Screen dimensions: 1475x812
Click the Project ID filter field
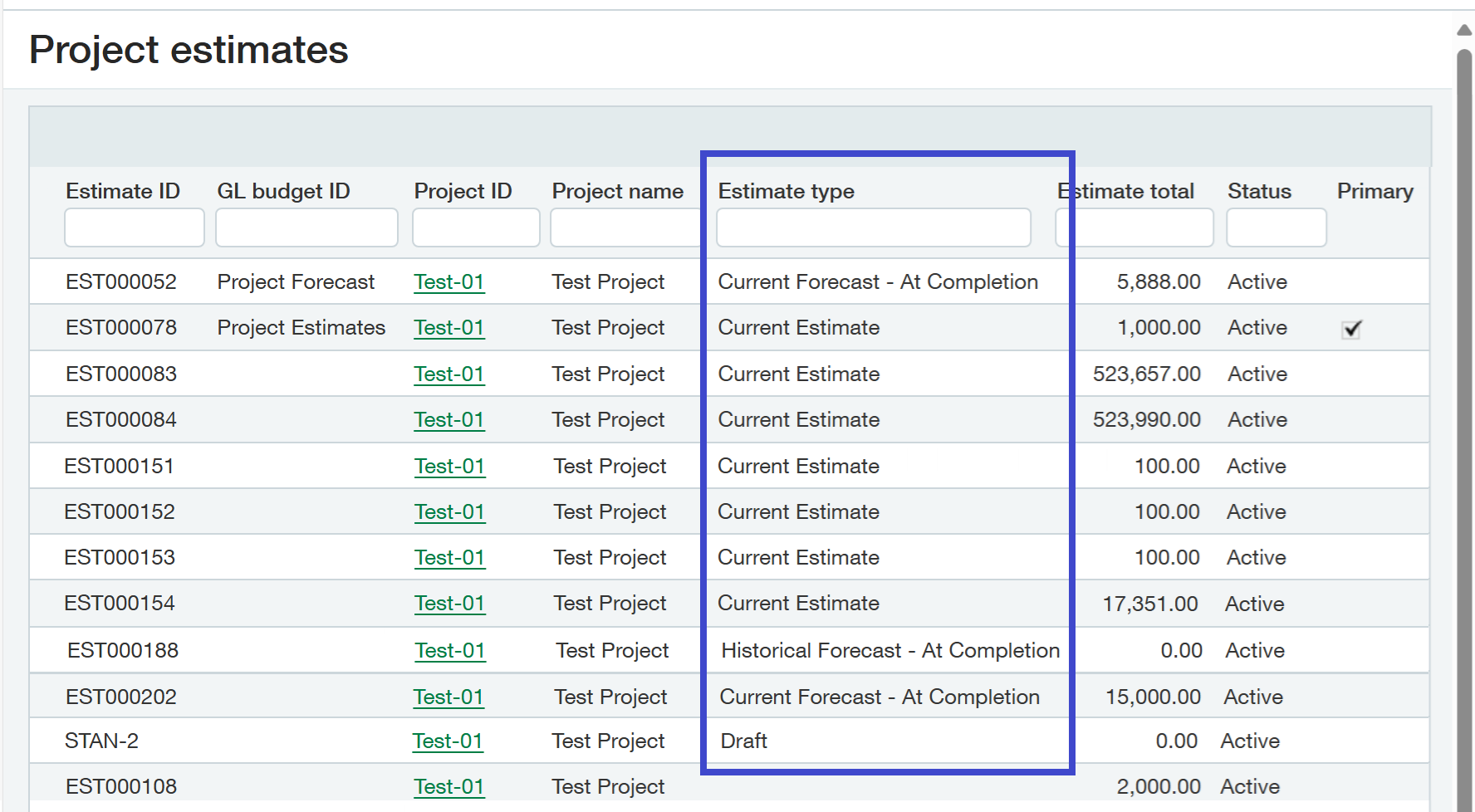(476, 227)
